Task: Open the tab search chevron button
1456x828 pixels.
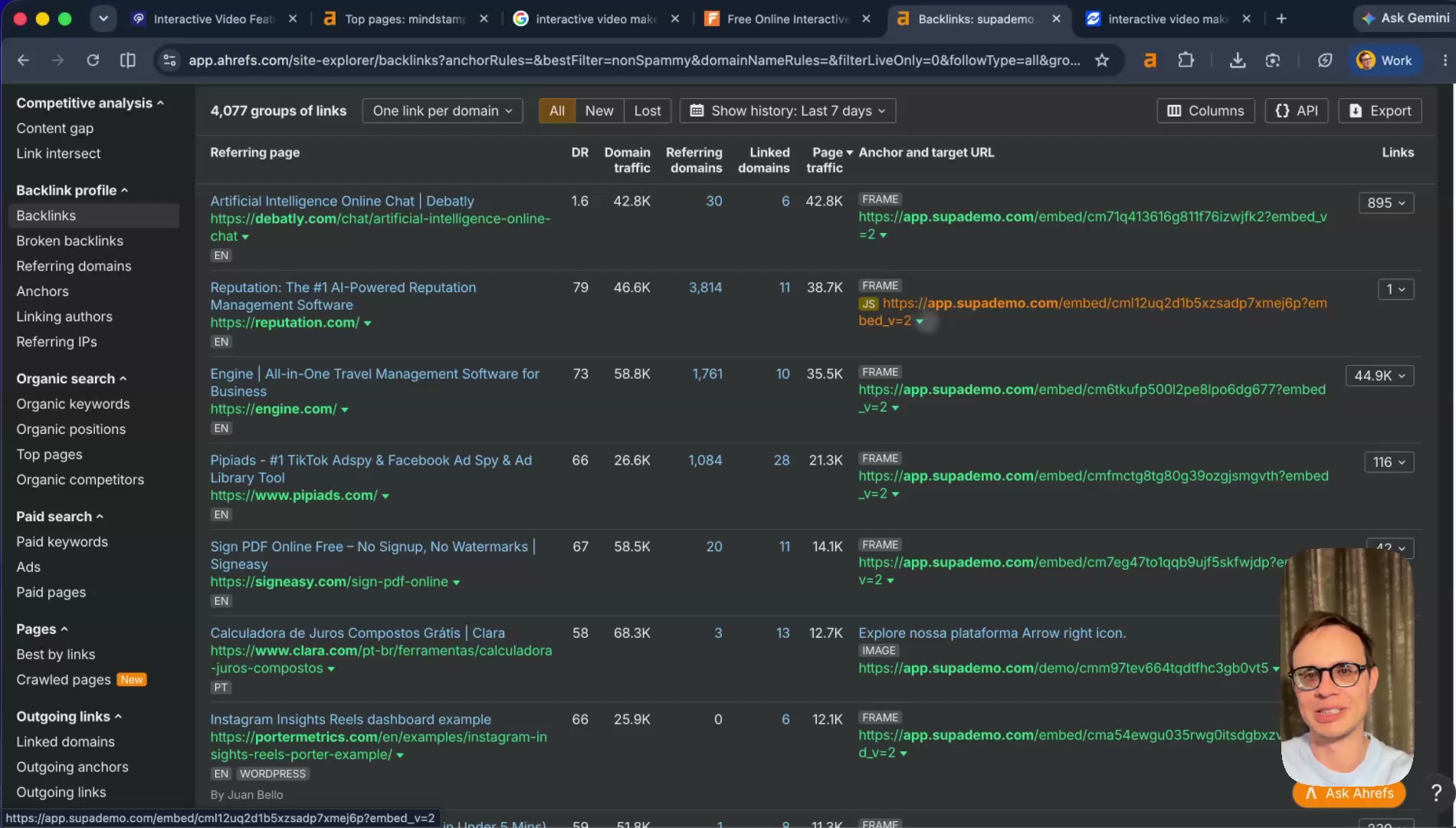Action: 103,18
